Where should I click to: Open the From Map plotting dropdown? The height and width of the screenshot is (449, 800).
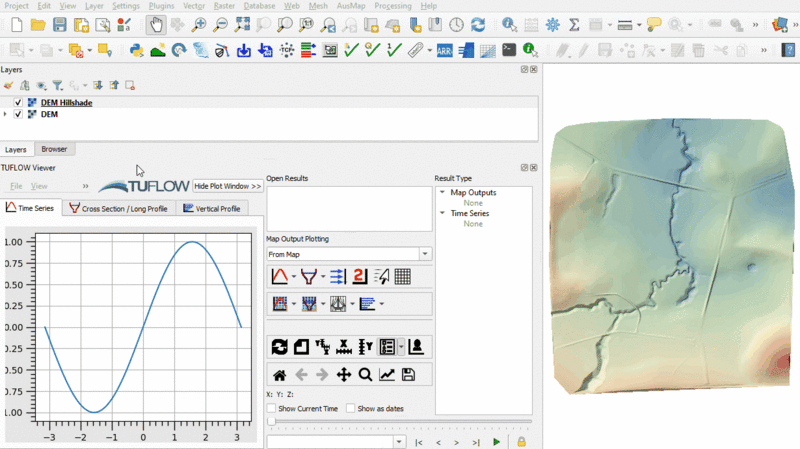coord(425,255)
